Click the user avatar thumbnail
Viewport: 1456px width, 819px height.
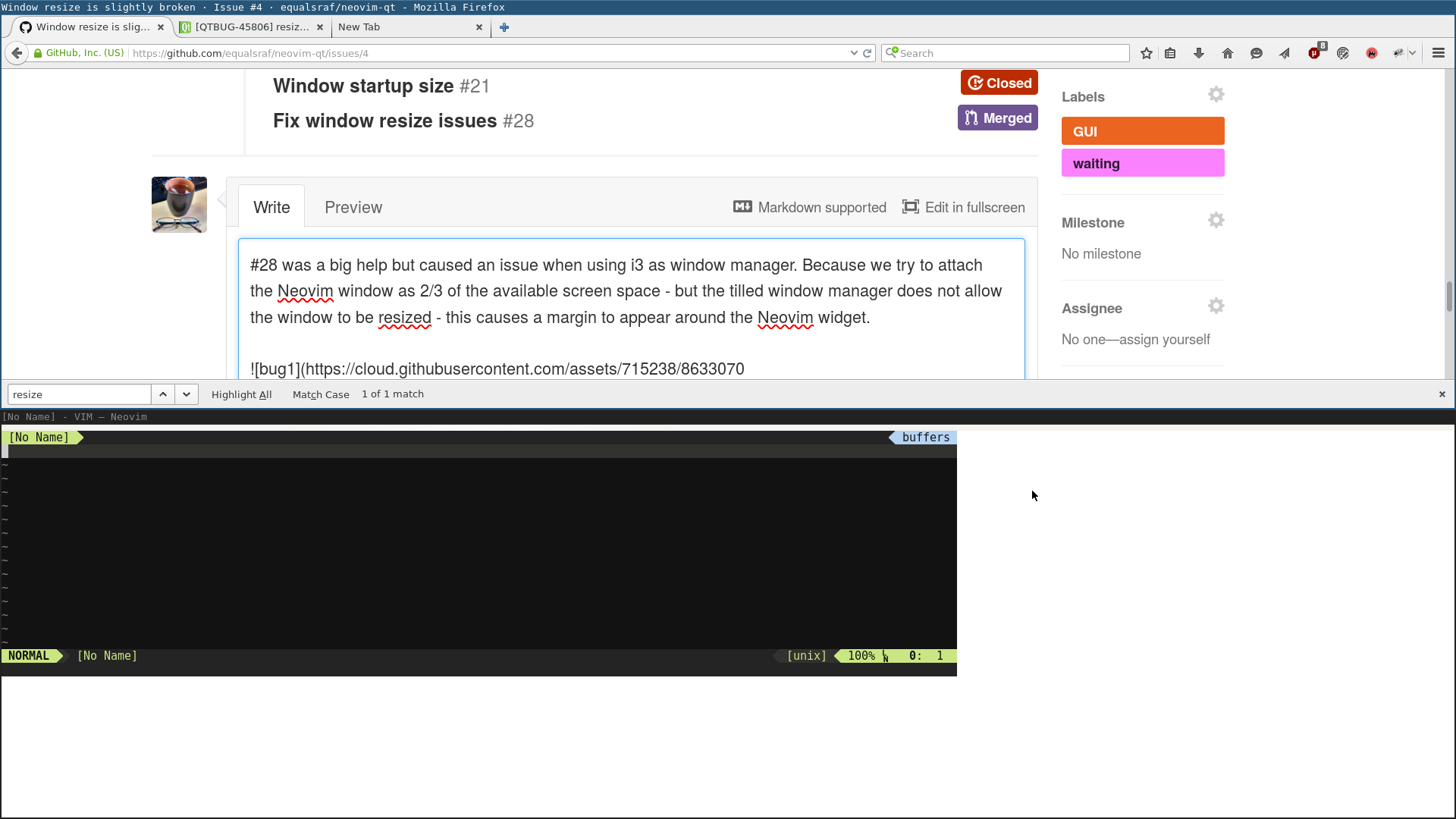tap(179, 205)
